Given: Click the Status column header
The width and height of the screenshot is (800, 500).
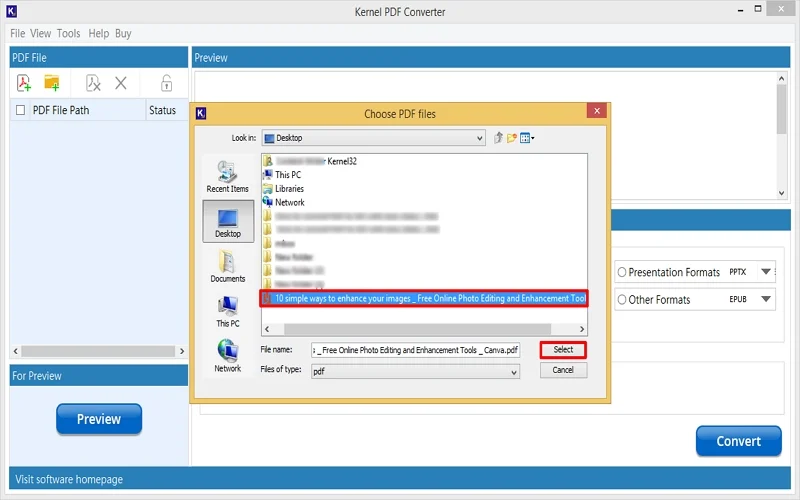Looking at the screenshot, I should pyautogui.click(x=163, y=110).
